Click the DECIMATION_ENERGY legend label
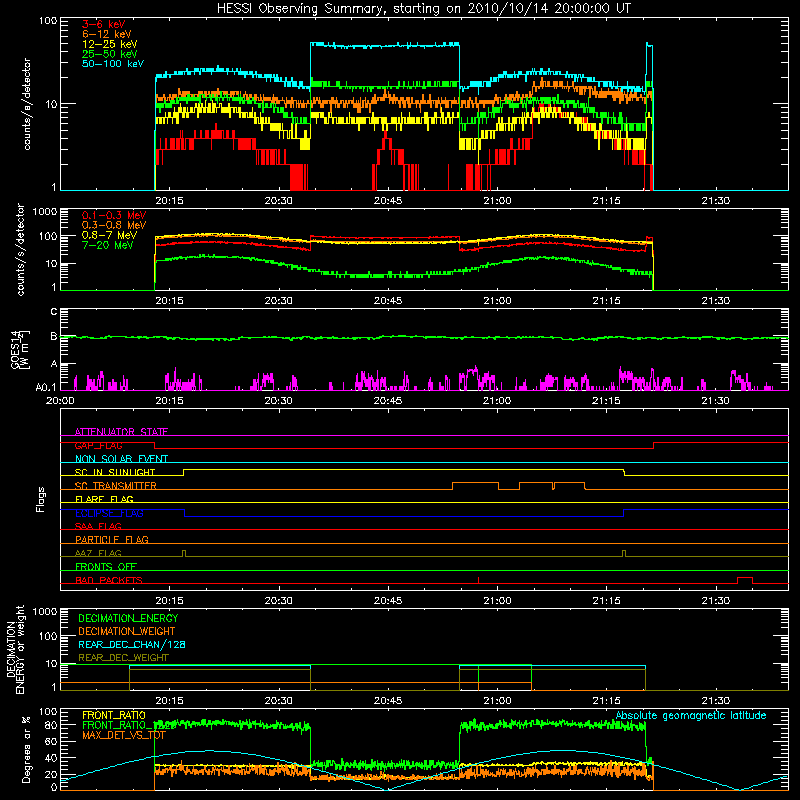This screenshot has height=800, width=800. (x=129, y=618)
